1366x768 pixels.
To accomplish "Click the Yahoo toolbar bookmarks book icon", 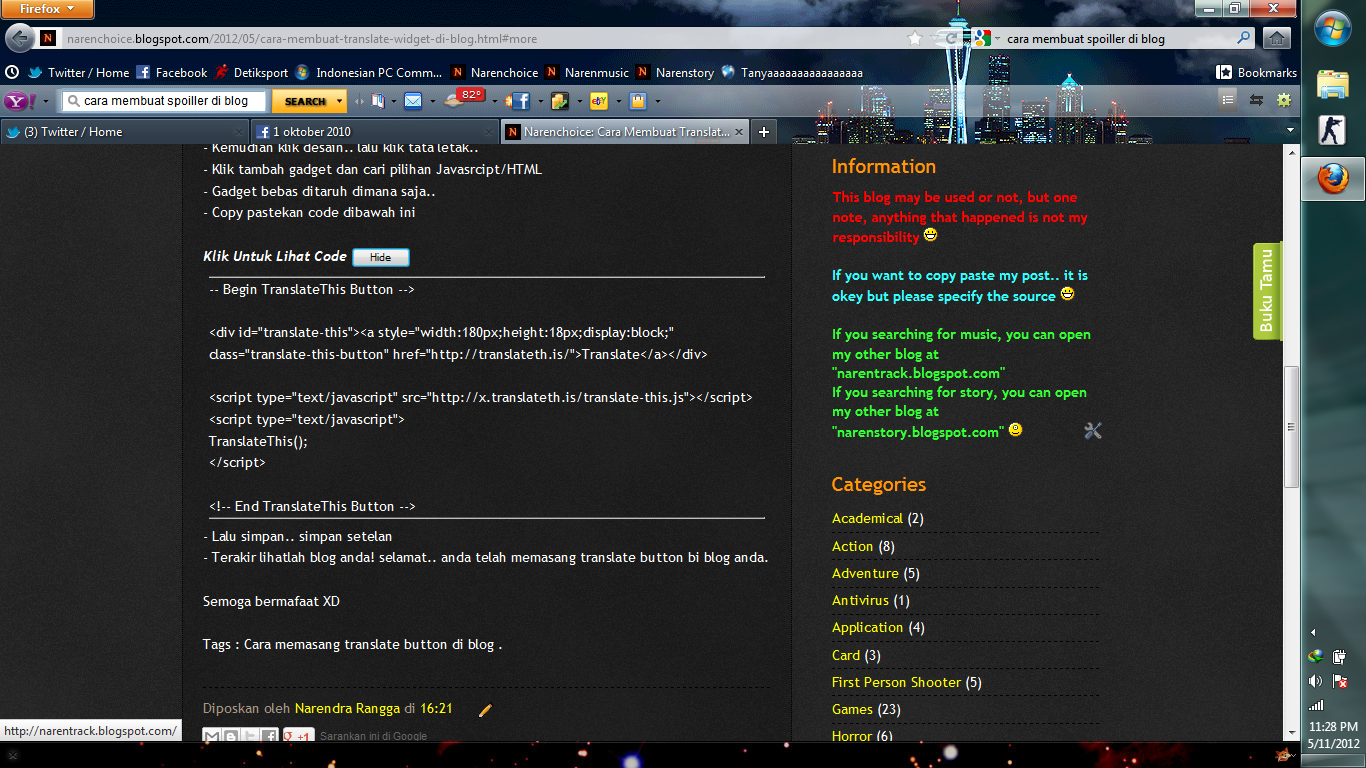I will [x=378, y=101].
